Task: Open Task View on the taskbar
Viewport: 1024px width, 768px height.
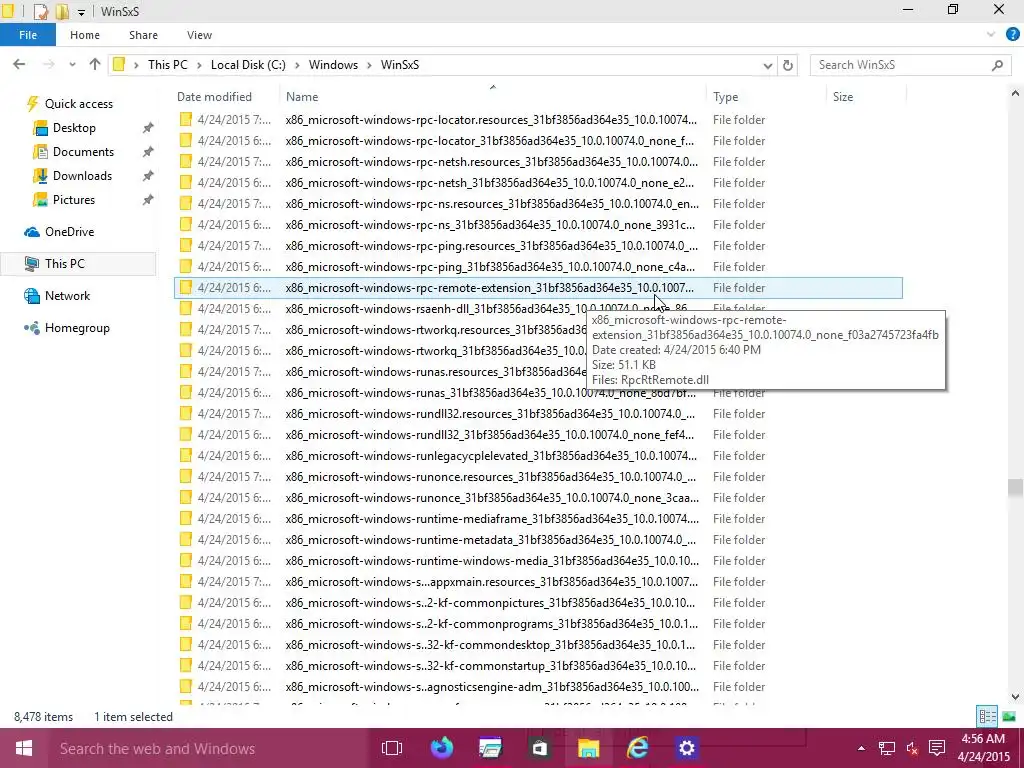Action: point(392,748)
